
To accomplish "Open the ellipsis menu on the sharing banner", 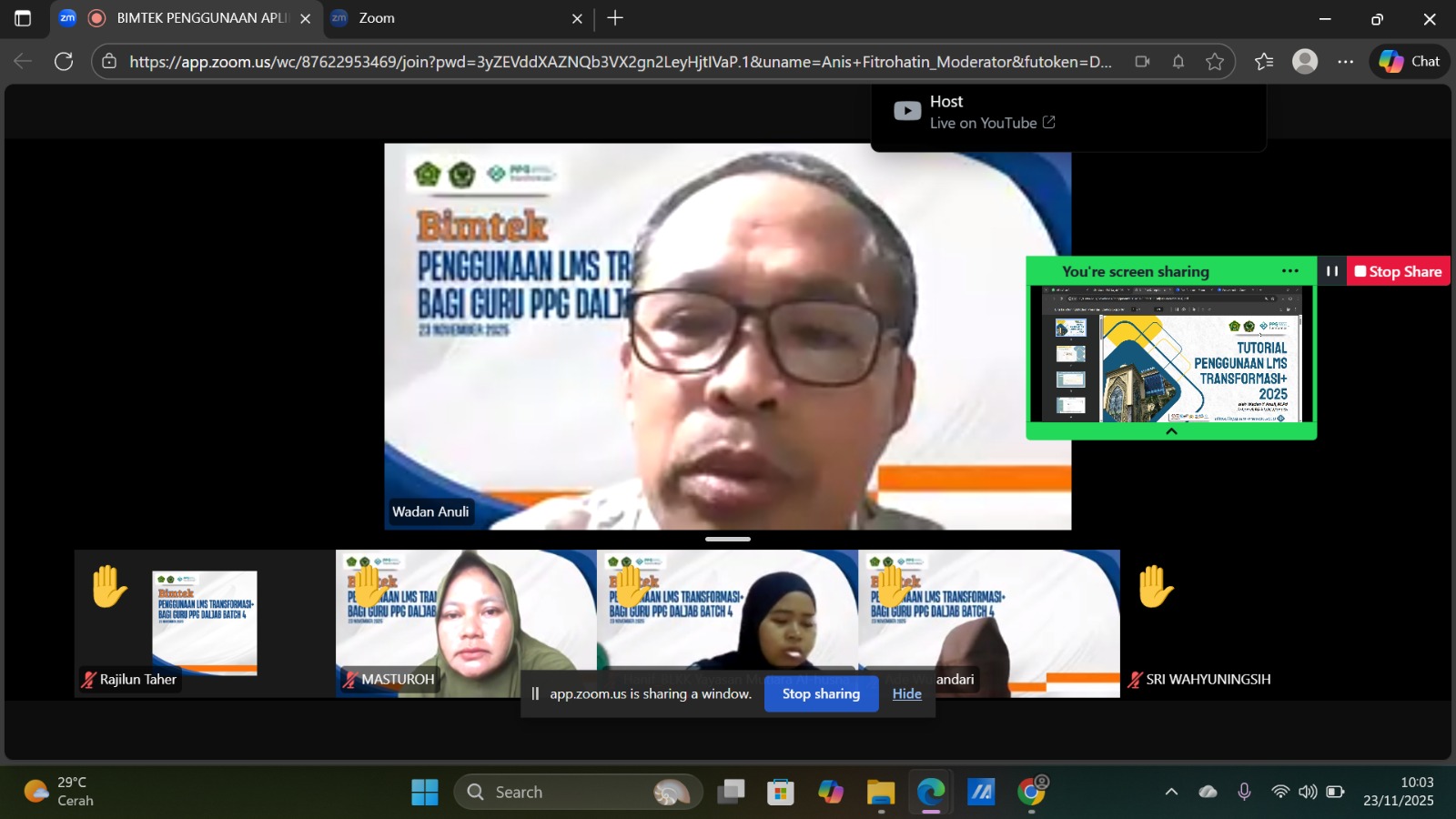I will pos(1289,270).
